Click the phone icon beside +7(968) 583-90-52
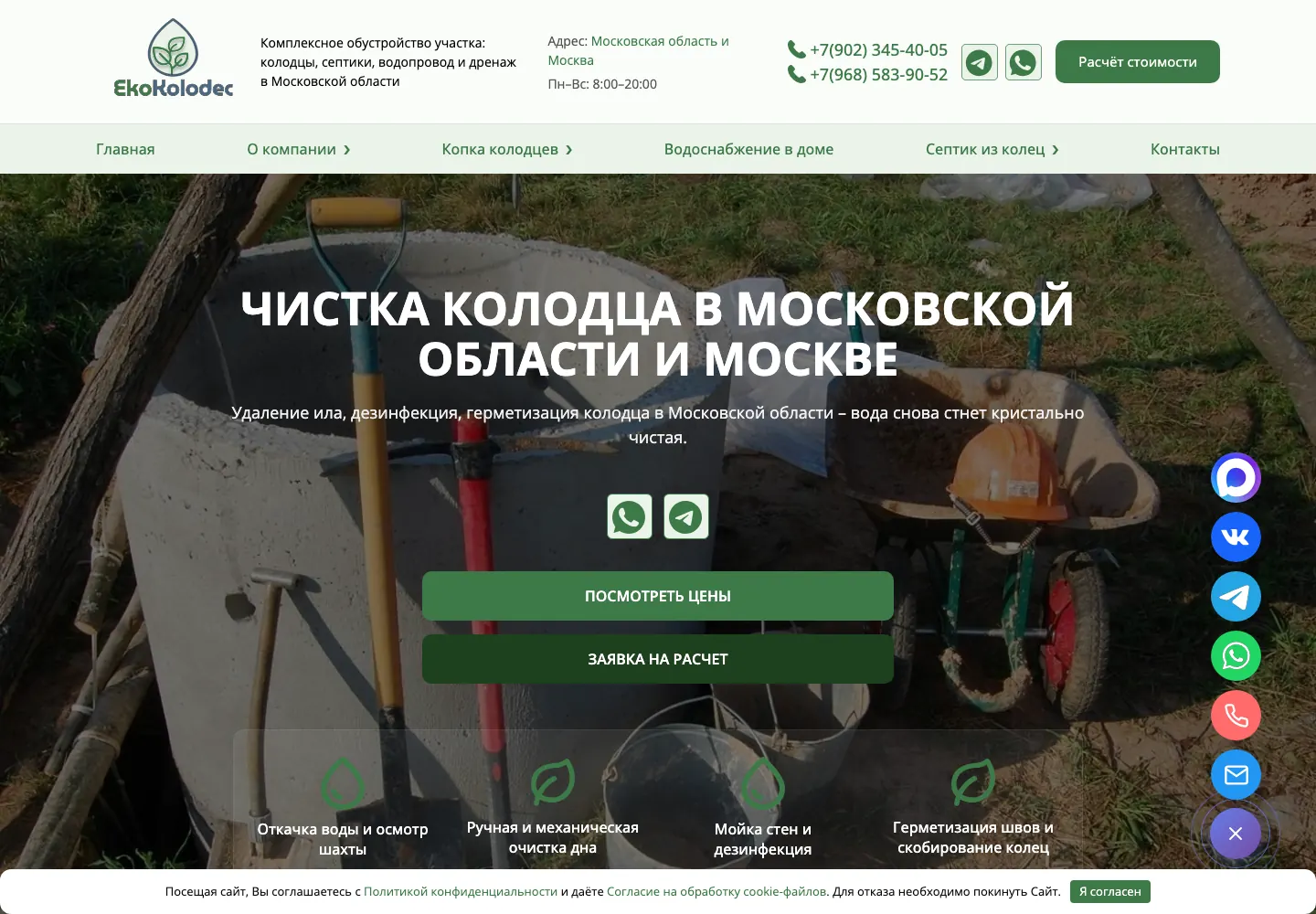Screen dimensions: 1316x914 [x=796, y=74]
